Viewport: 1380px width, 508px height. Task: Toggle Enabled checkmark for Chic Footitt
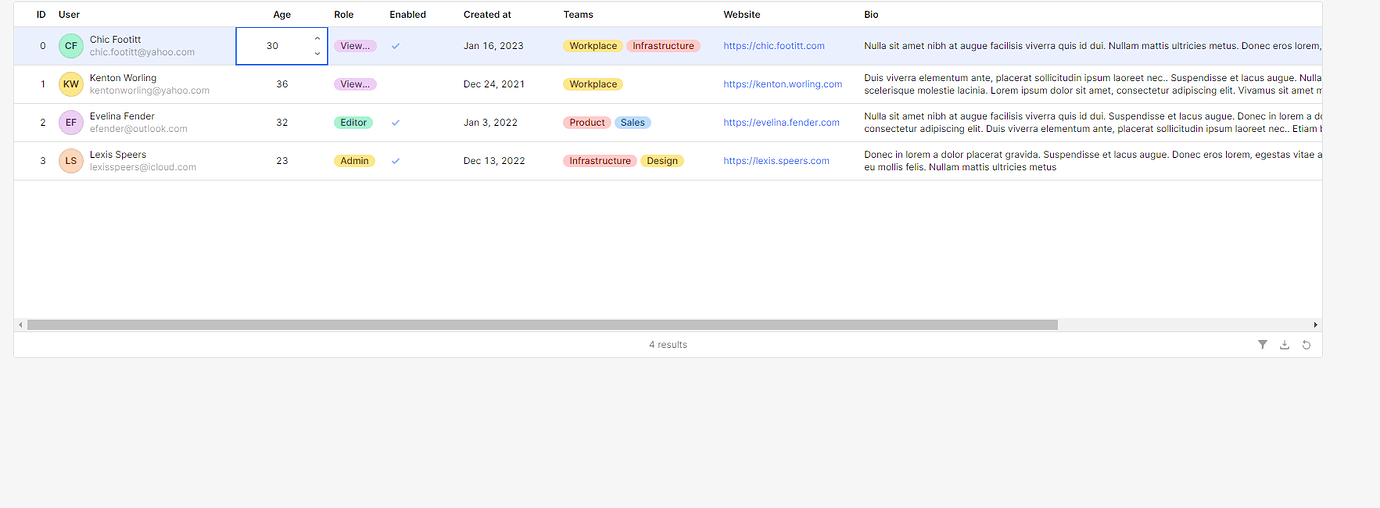[x=396, y=46]
